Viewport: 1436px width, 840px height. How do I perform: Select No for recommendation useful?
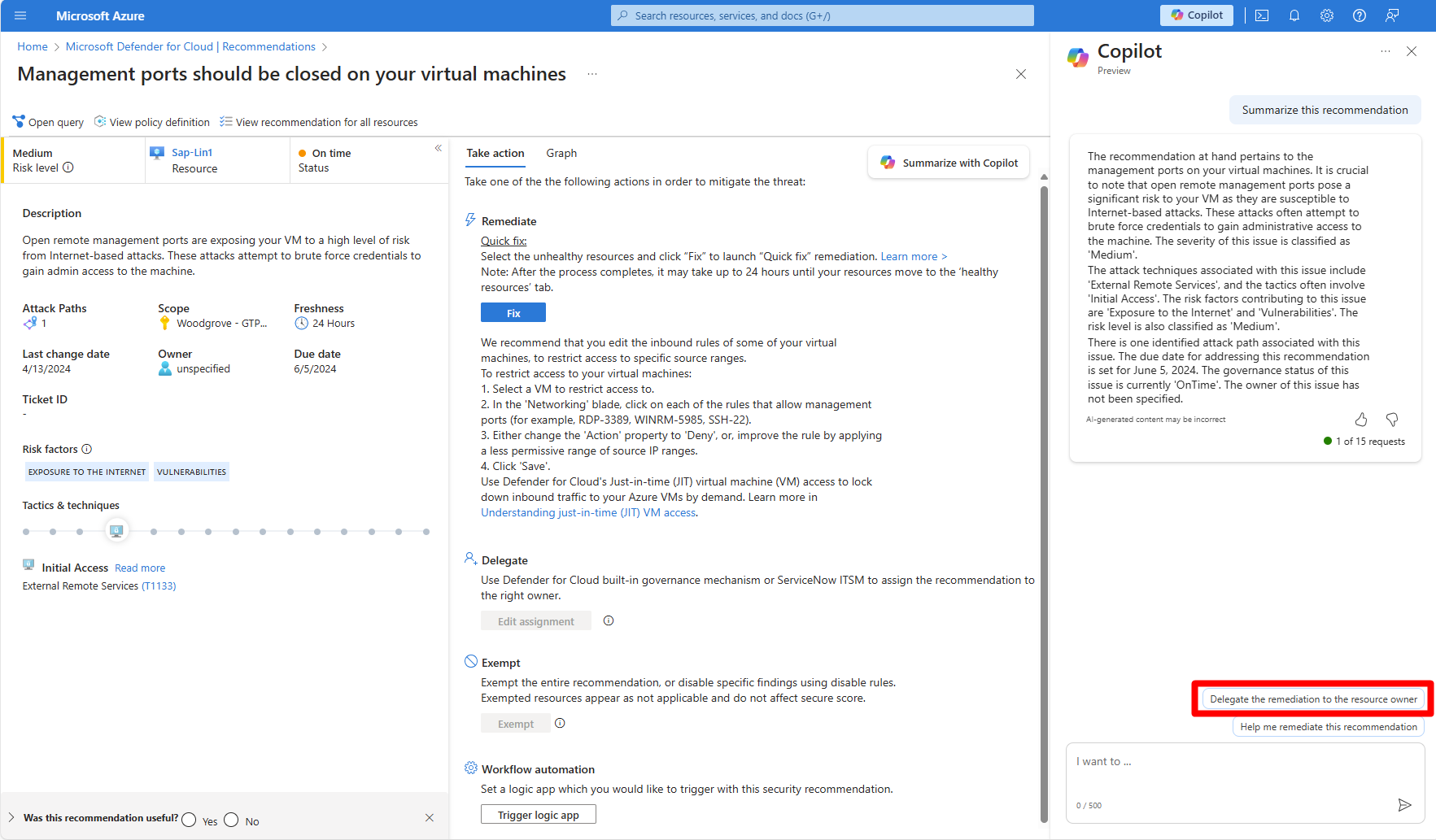point(231,820)
